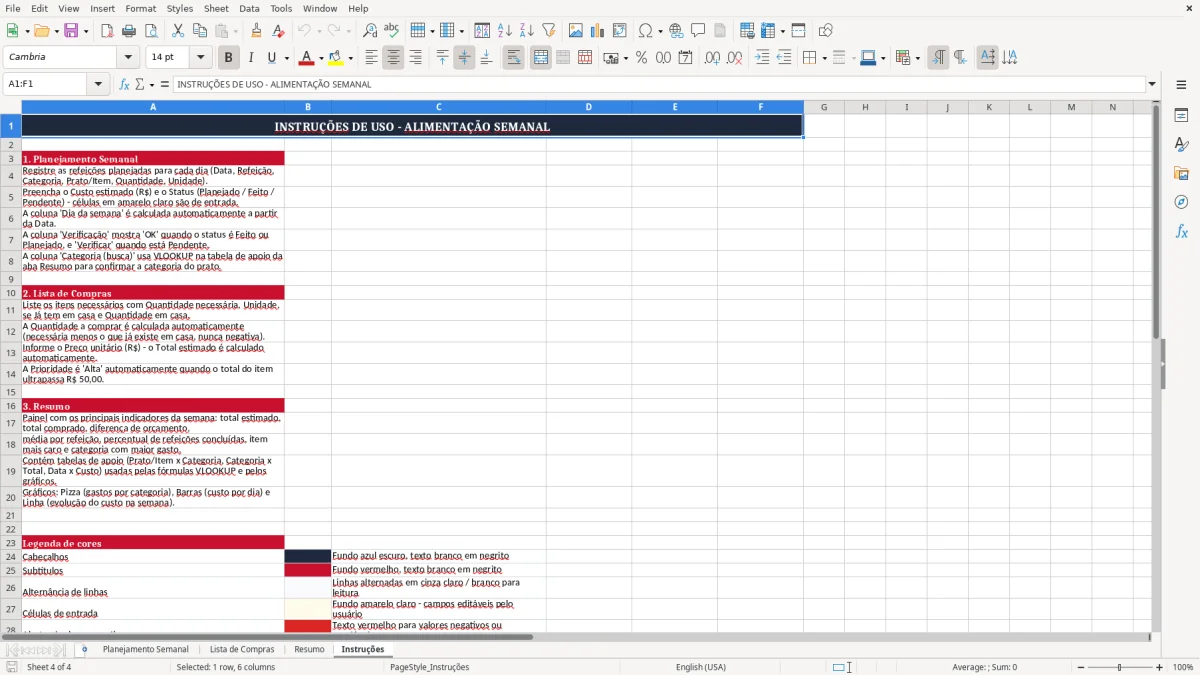Toggle Merge and Center Cells
This screenshot has width=1200, height=675.
541,58
